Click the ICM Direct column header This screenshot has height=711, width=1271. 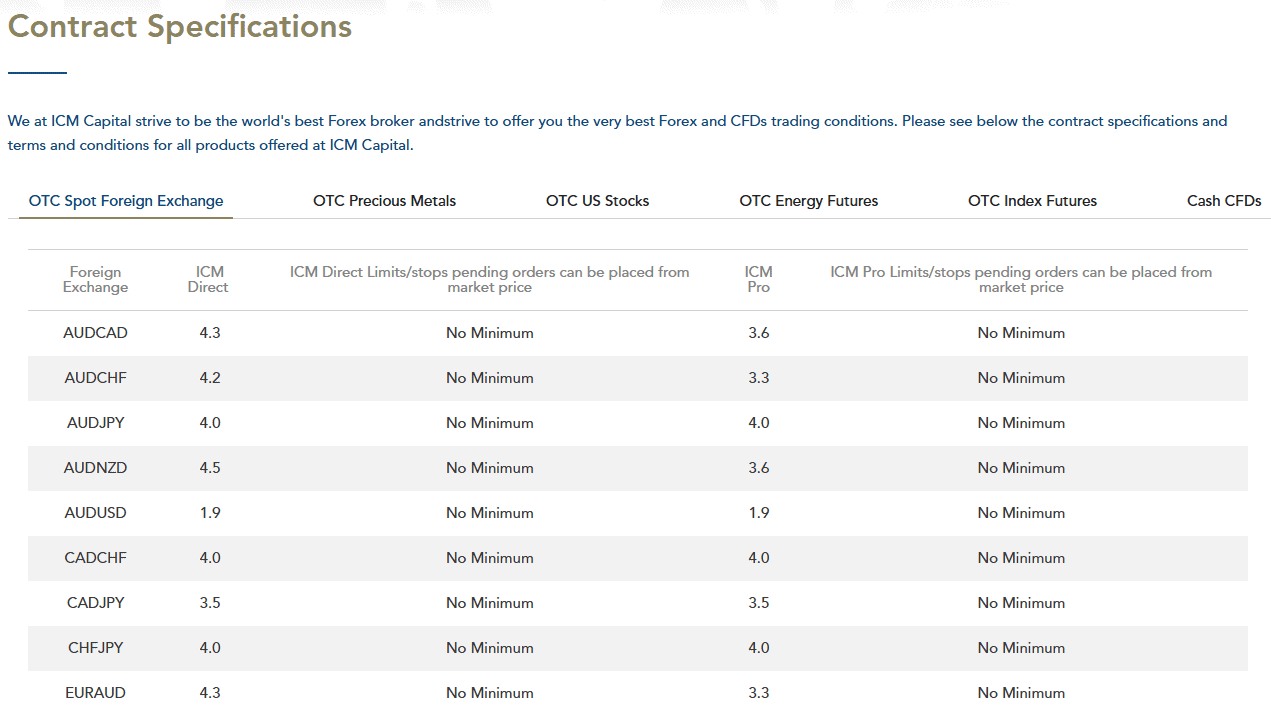[x=208, y=279]
